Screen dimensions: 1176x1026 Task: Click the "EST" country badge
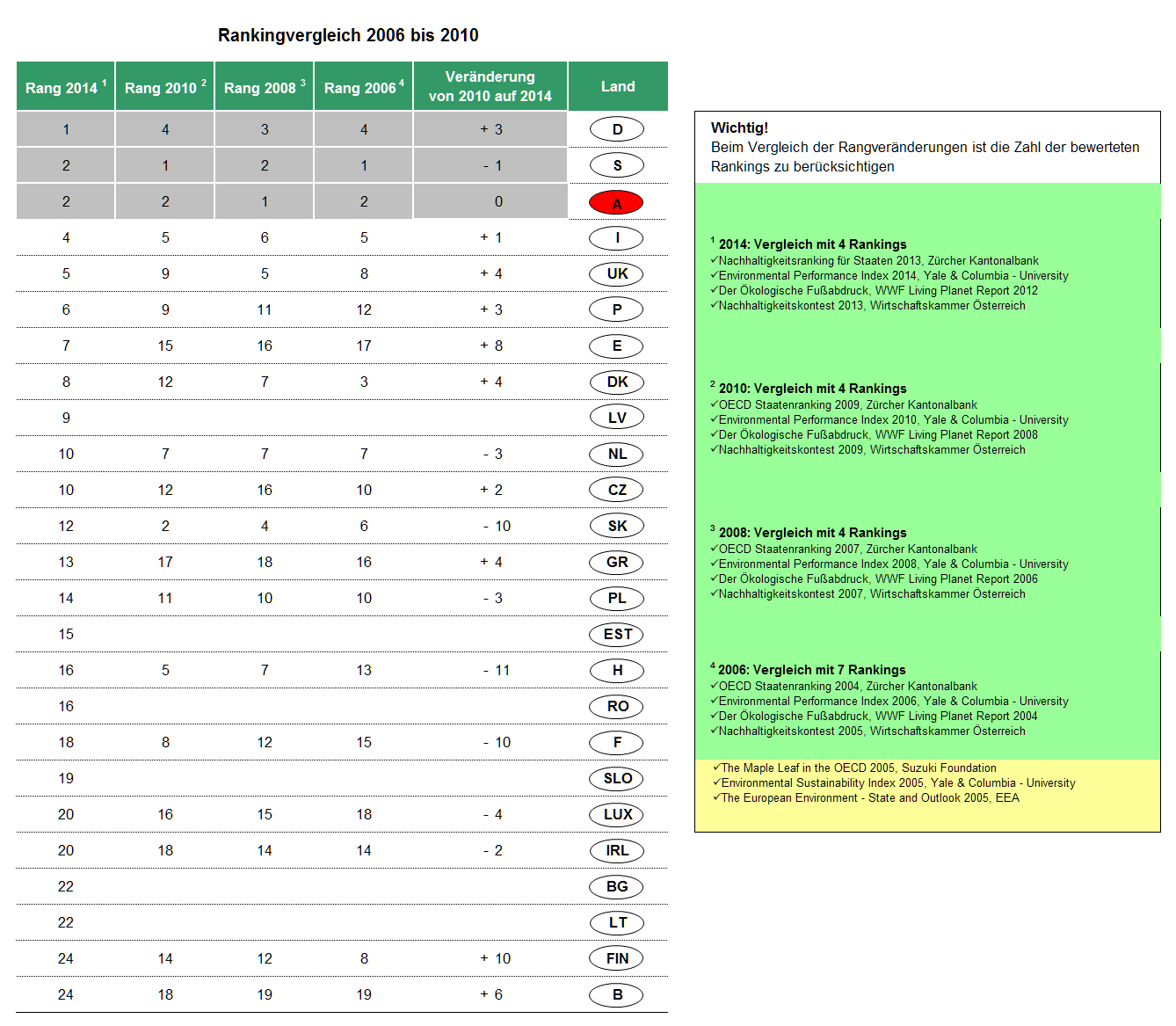(x=616, y=634)
